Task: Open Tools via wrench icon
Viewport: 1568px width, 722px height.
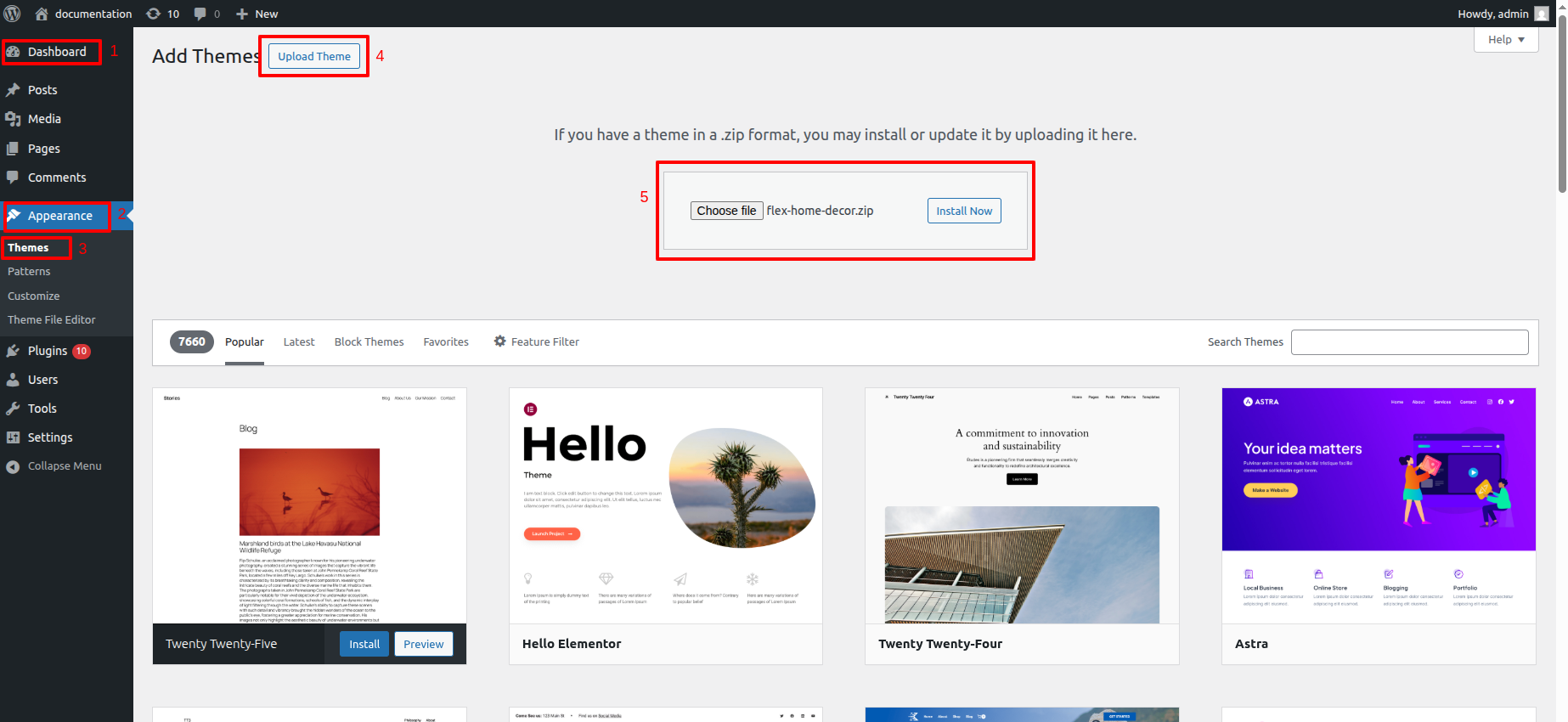Action: (13, 409)
